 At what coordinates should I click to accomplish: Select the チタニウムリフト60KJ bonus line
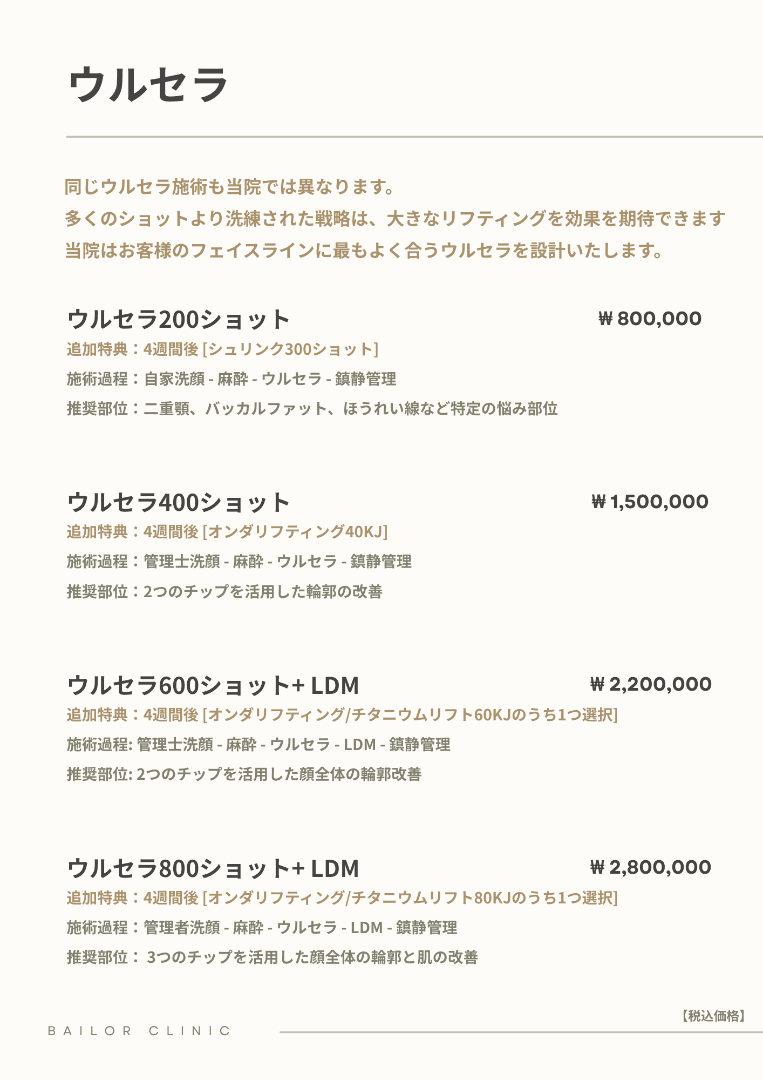click(x=342, y=714)
